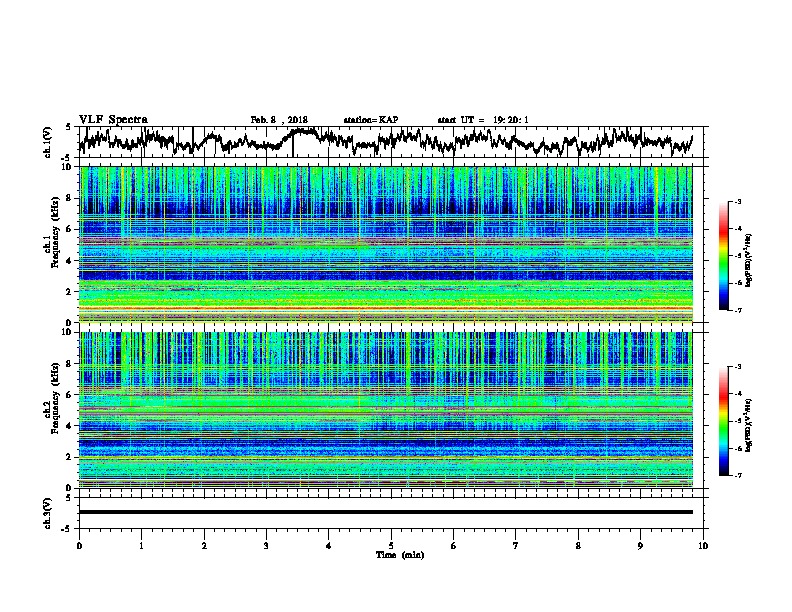Click the ch.2 spectrogram panel
792x612 pixels.
386,410
